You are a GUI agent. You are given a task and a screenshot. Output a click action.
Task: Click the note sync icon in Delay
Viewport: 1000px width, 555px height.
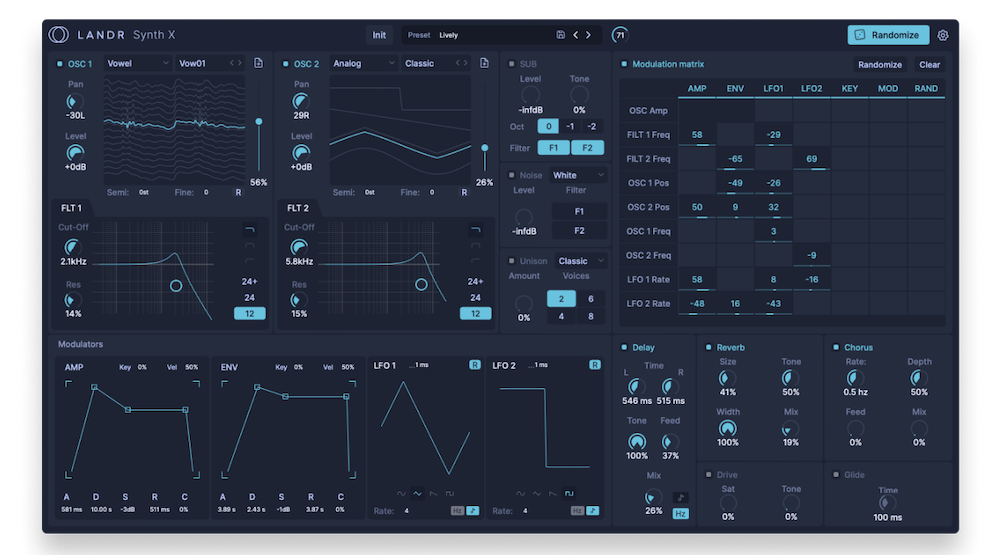680,497
